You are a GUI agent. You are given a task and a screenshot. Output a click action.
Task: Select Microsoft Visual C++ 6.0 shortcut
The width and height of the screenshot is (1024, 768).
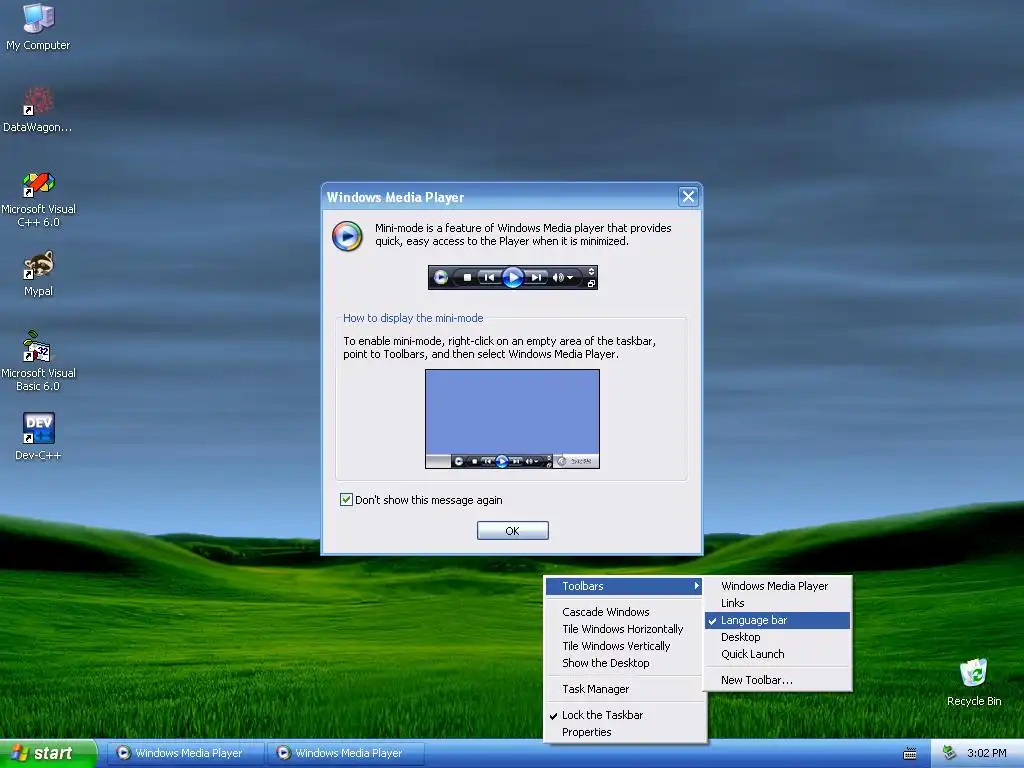[38, 199]
